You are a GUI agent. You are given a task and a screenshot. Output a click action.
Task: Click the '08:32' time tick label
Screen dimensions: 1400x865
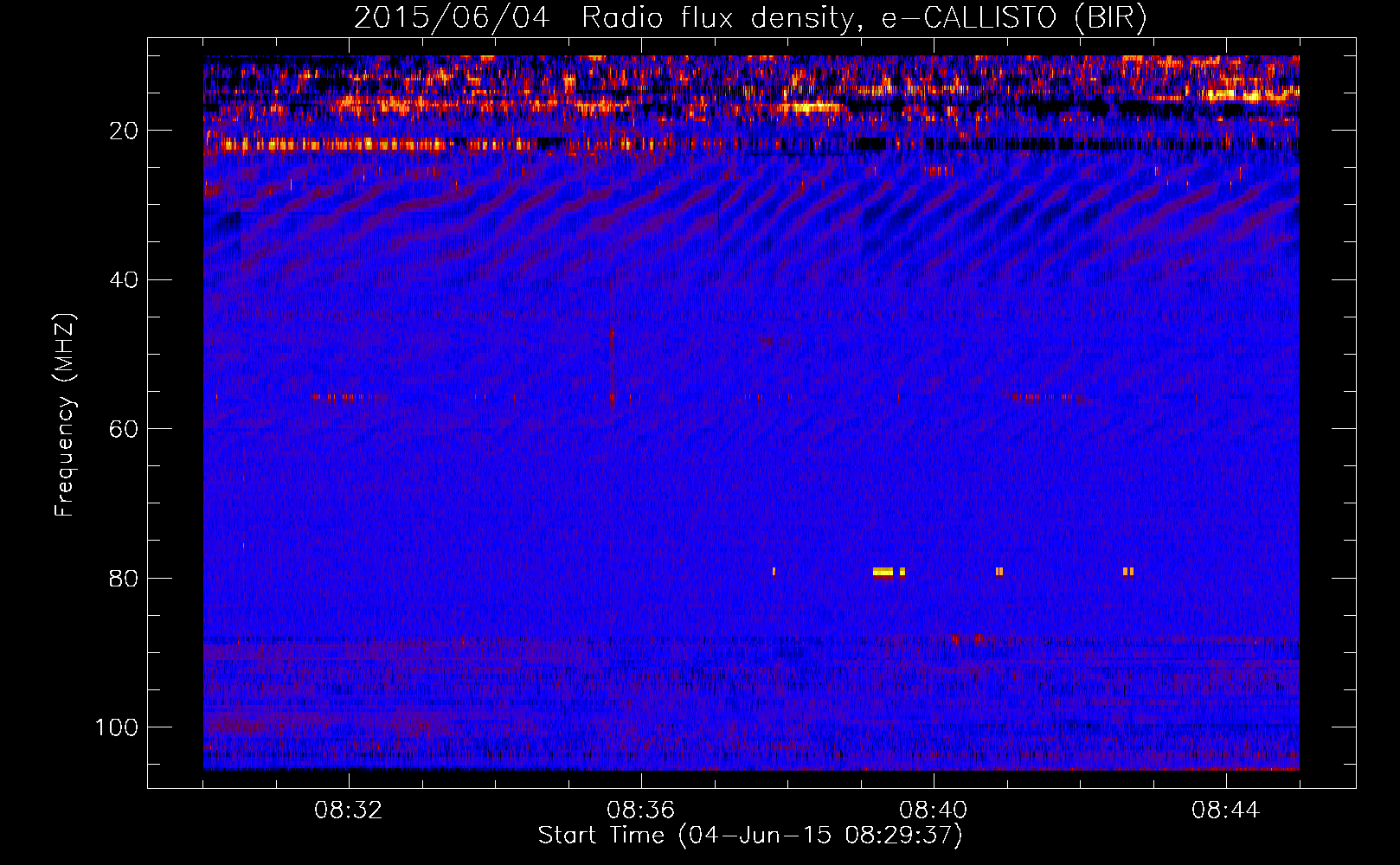click(349, 811)
